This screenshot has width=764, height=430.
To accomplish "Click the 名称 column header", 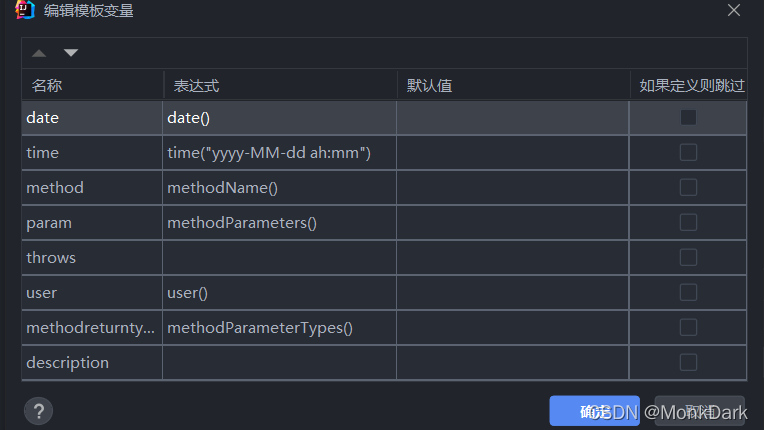I will point(93,86).
